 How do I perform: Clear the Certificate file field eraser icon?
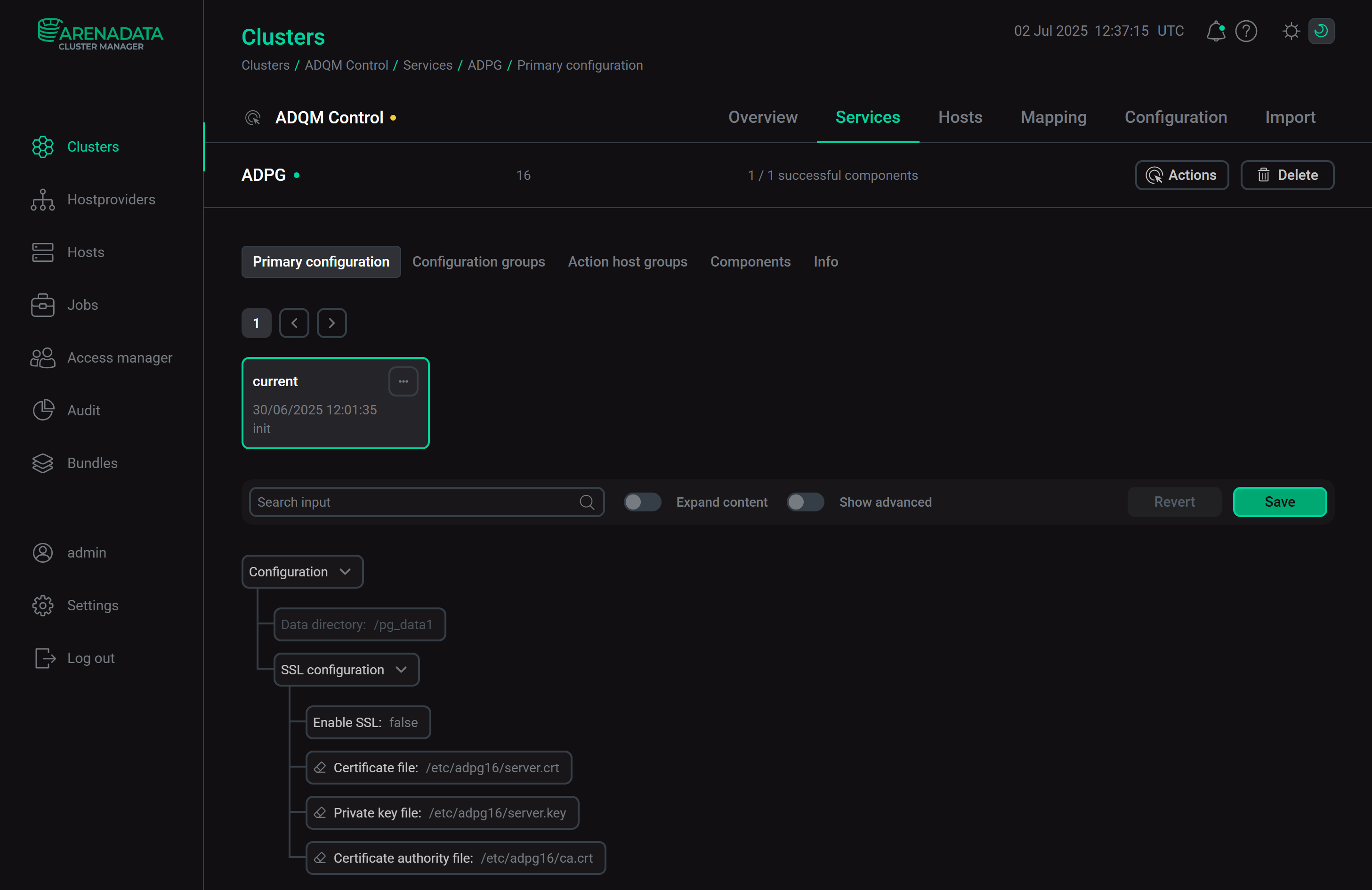click(x=320, y=768)
